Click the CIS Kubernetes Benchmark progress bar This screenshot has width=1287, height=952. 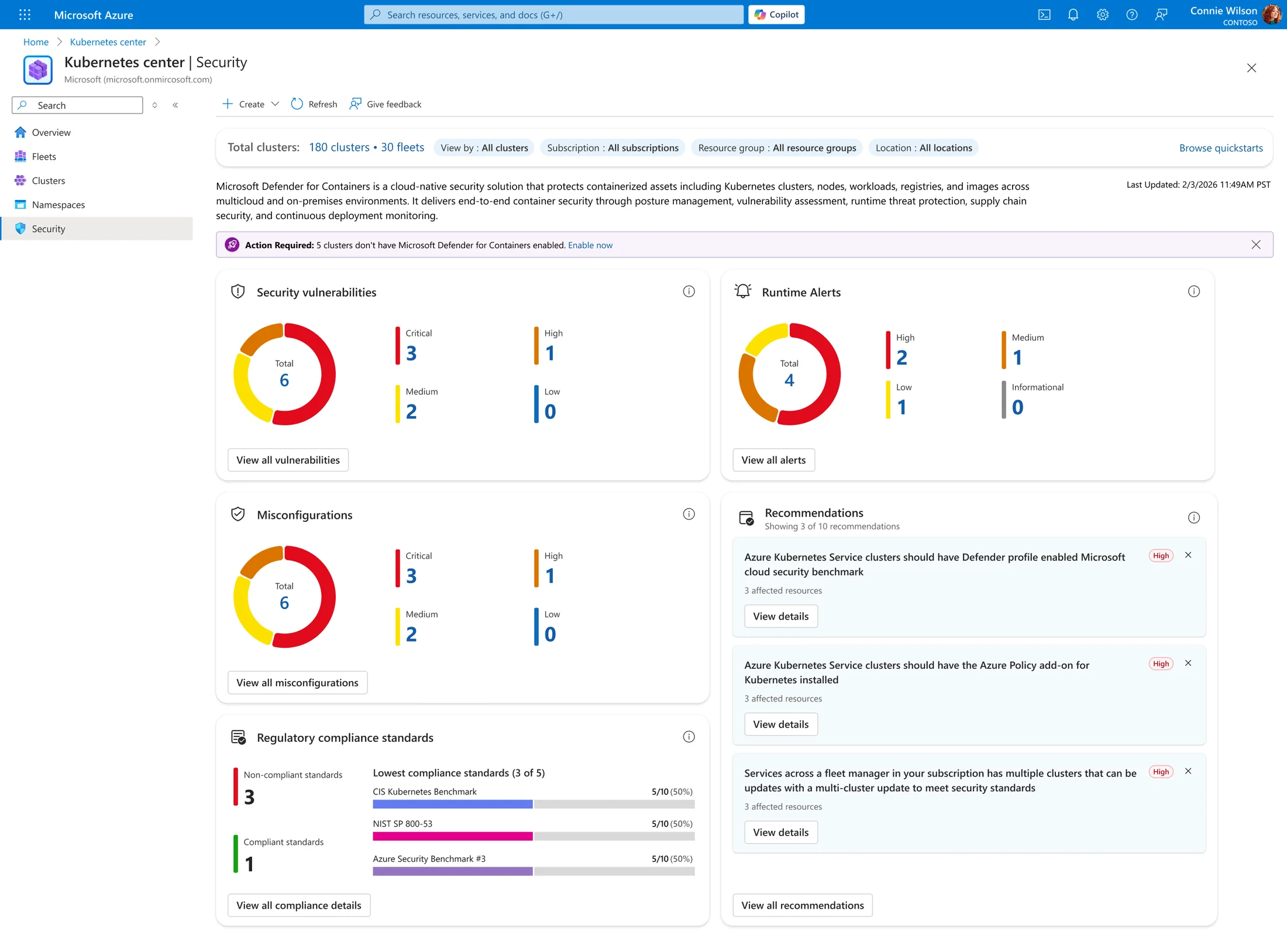pos(534,804)
